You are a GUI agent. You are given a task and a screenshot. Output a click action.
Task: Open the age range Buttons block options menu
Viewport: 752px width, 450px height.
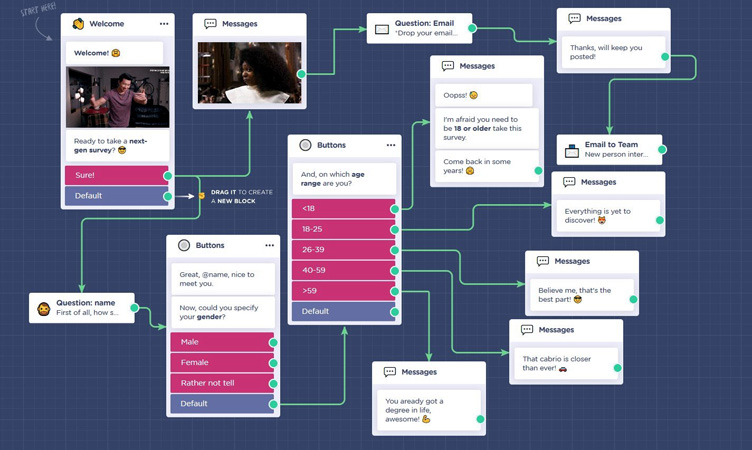390,146
